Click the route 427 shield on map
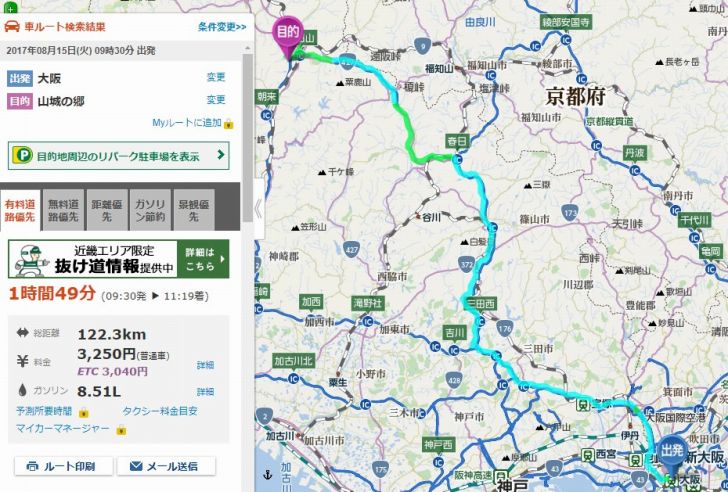The height and width of the screenshot is (492, 728). click(352, 249)
